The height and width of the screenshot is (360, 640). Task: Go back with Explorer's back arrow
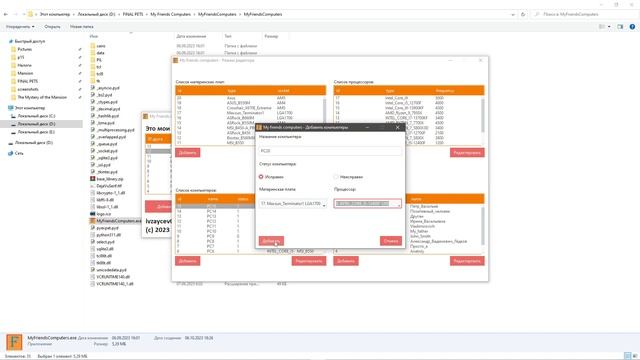[6, 14]
